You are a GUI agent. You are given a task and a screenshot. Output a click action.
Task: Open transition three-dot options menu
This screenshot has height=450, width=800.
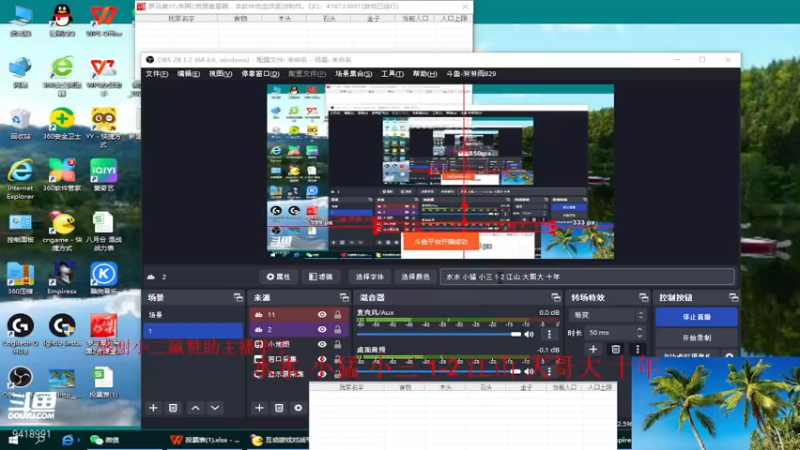[637, 349]
